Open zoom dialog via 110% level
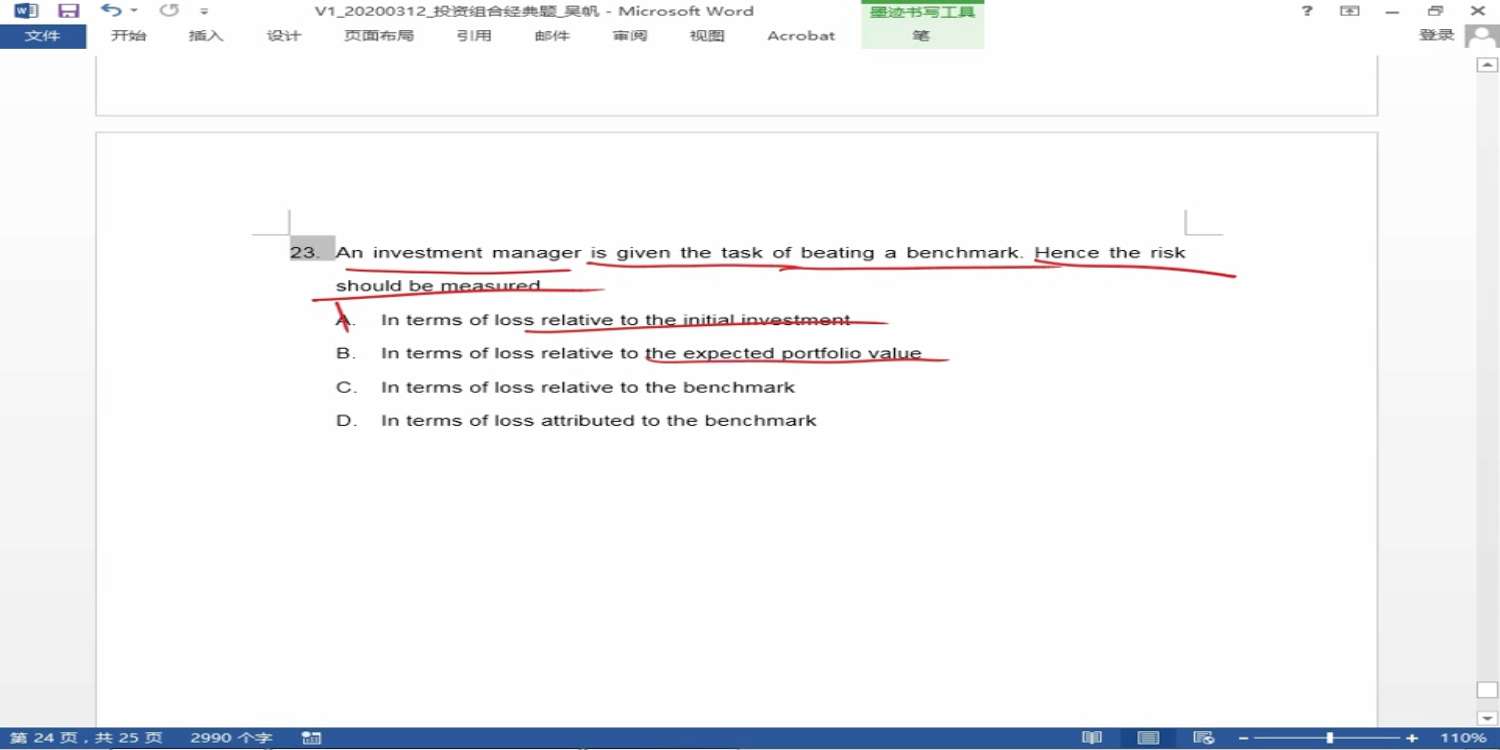Screen dimensions: 1500x750 pyautogui.click(x=1463, y=738)
